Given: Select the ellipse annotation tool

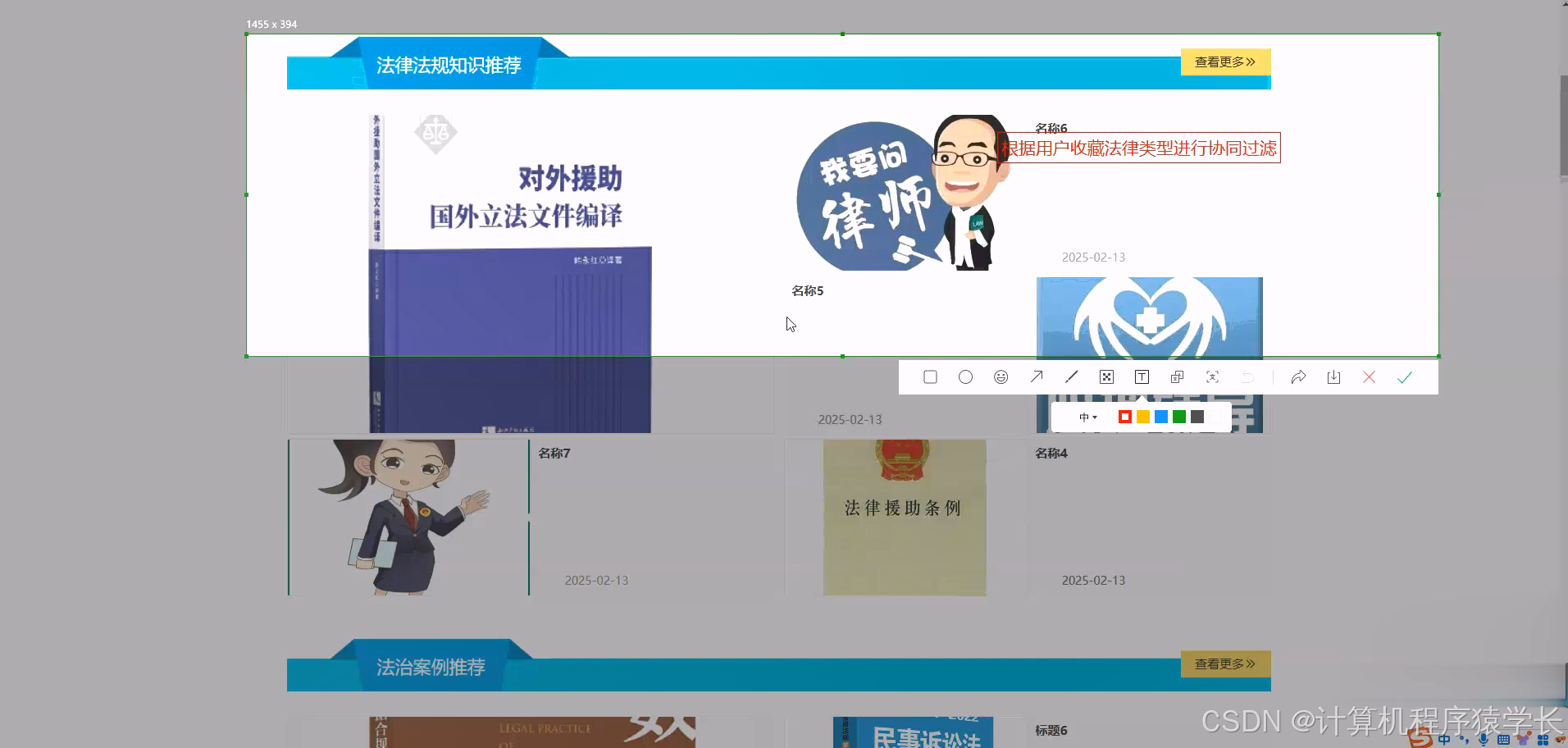Looking at the screenshot, I should coord(965,376).
